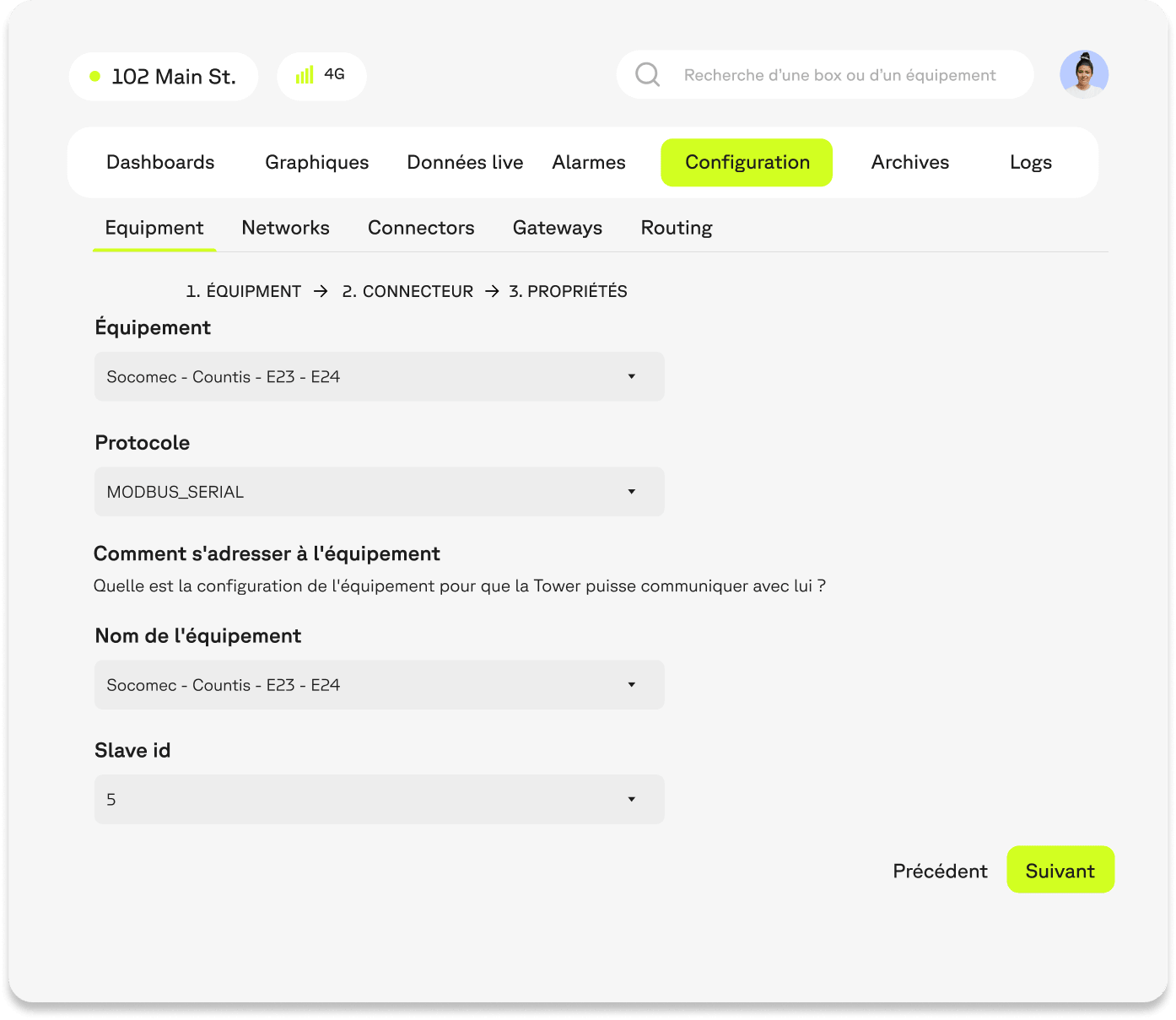Click the green status dot beside 102 Main St.

point(95,76)
